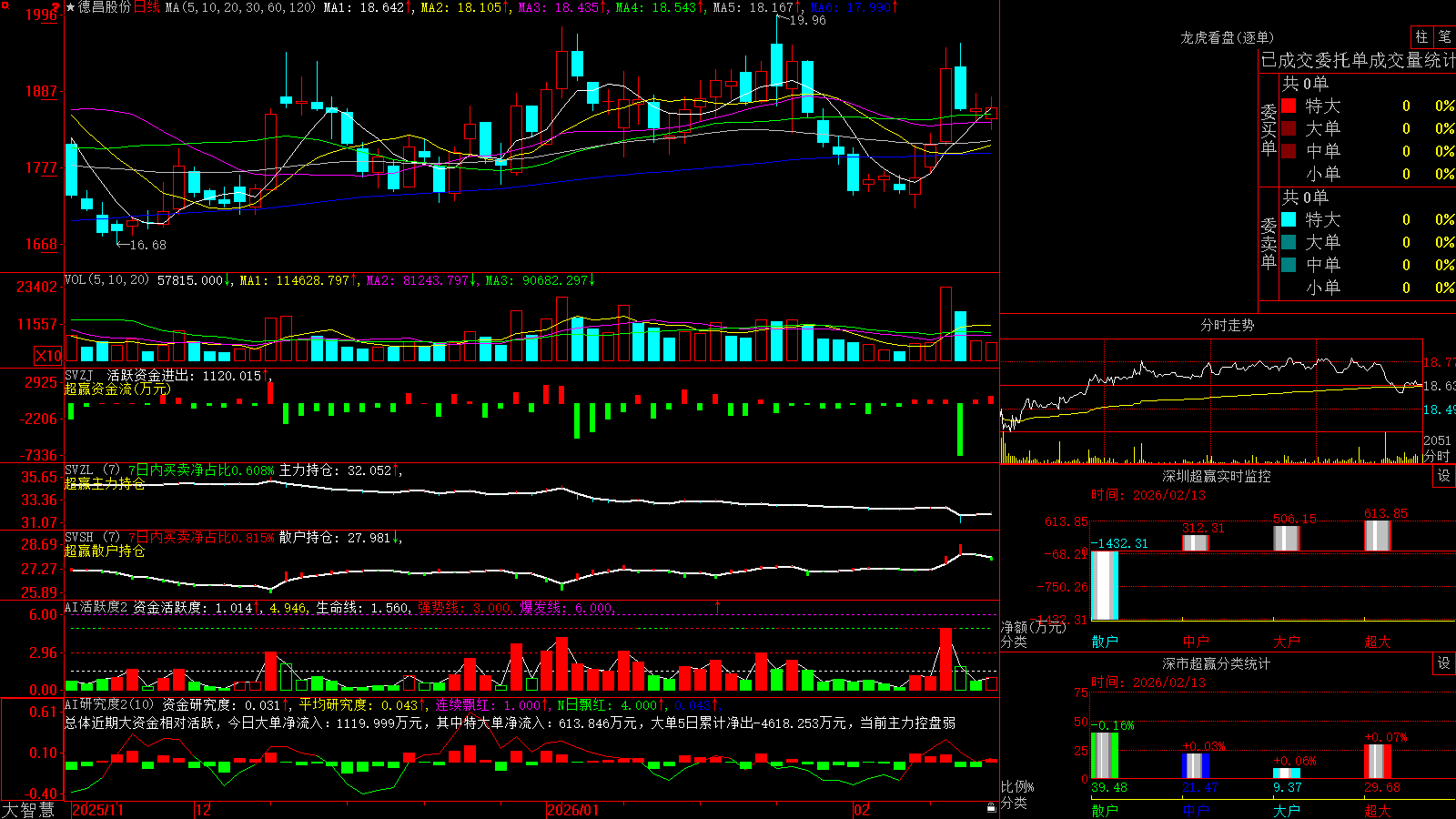Select the AI研究度2(10) indicator label

click(109, 705)
